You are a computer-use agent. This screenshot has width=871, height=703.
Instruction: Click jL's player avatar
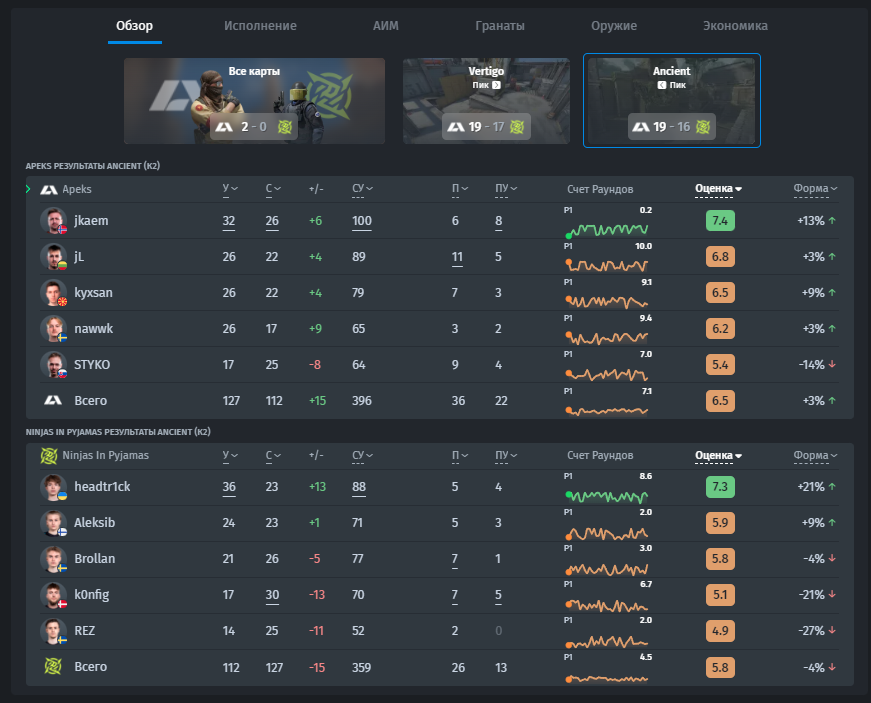point(53,257)
